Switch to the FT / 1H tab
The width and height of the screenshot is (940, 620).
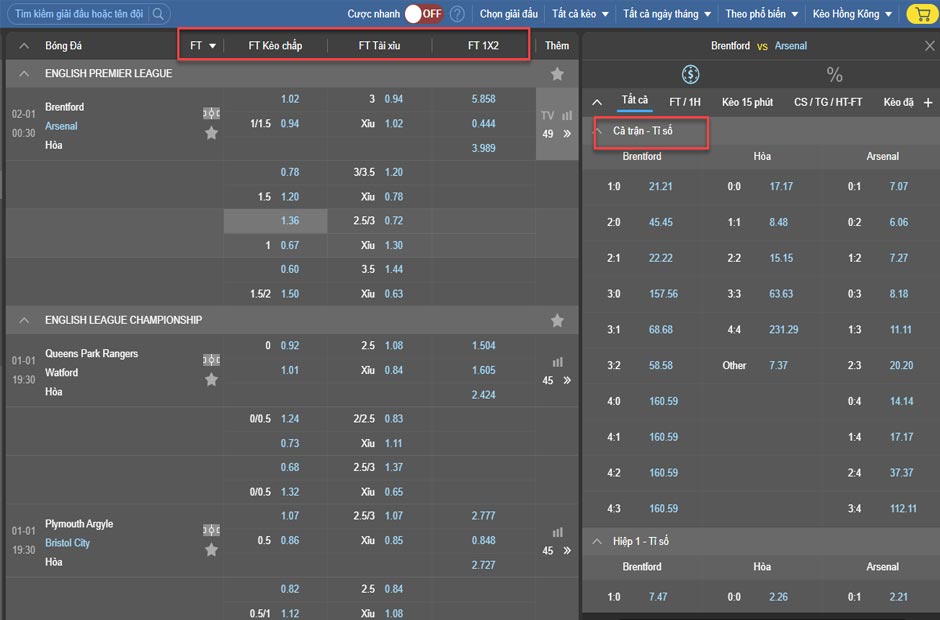(685, 102)
